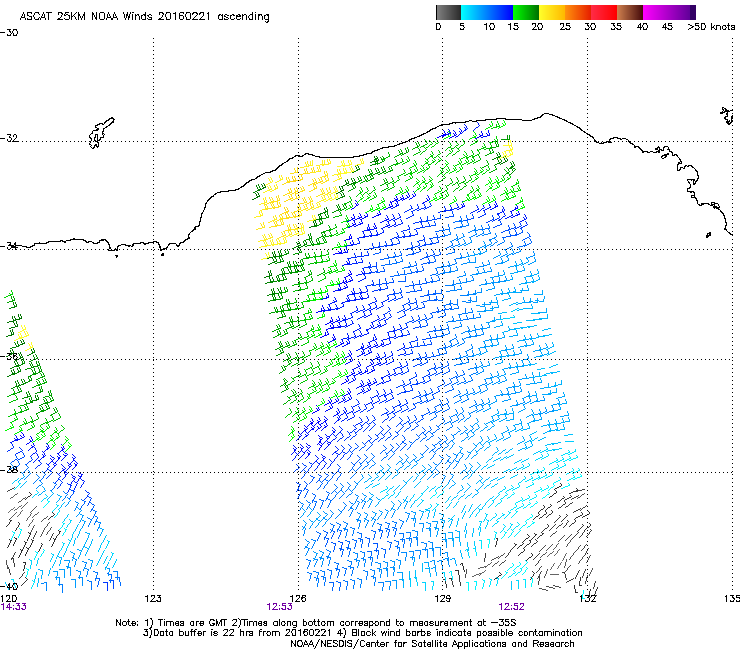Click the latitude label '-30'
740x650 pixels.
9,33
